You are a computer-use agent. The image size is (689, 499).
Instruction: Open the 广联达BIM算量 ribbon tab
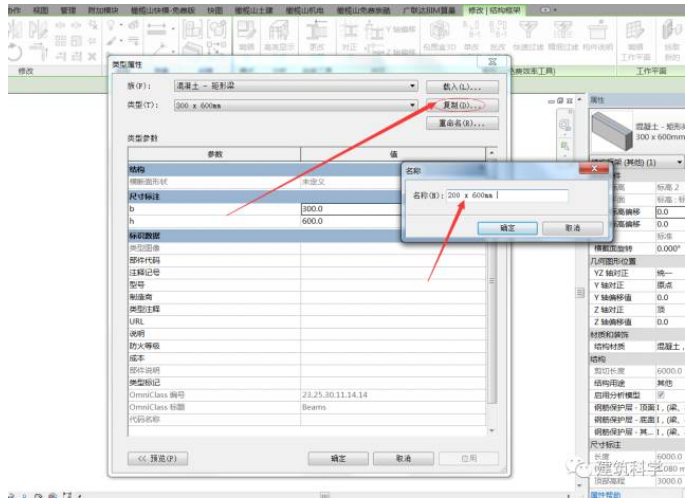pos(429,10)
